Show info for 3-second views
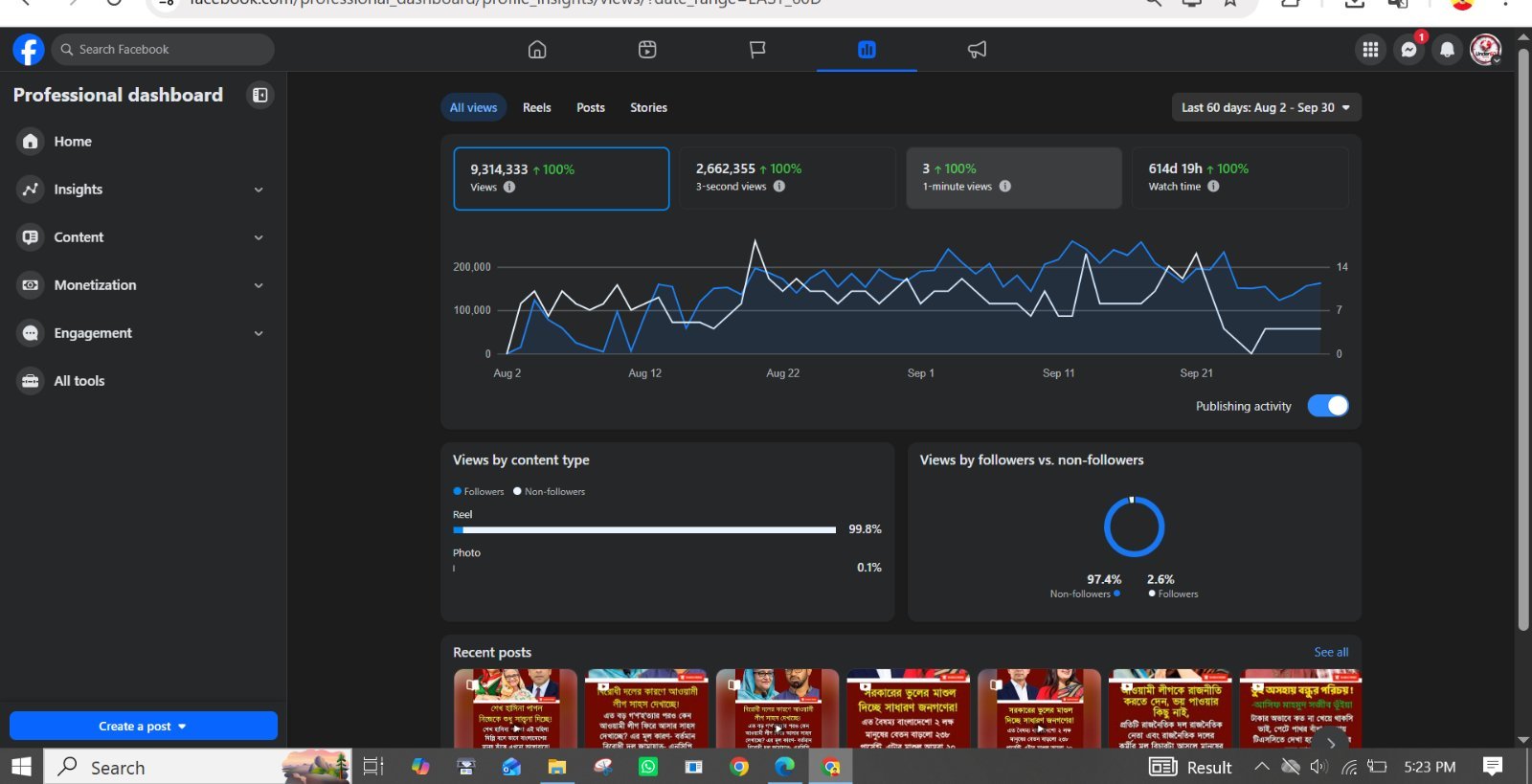Screen dimensions: 1532x784 (779, 187)
